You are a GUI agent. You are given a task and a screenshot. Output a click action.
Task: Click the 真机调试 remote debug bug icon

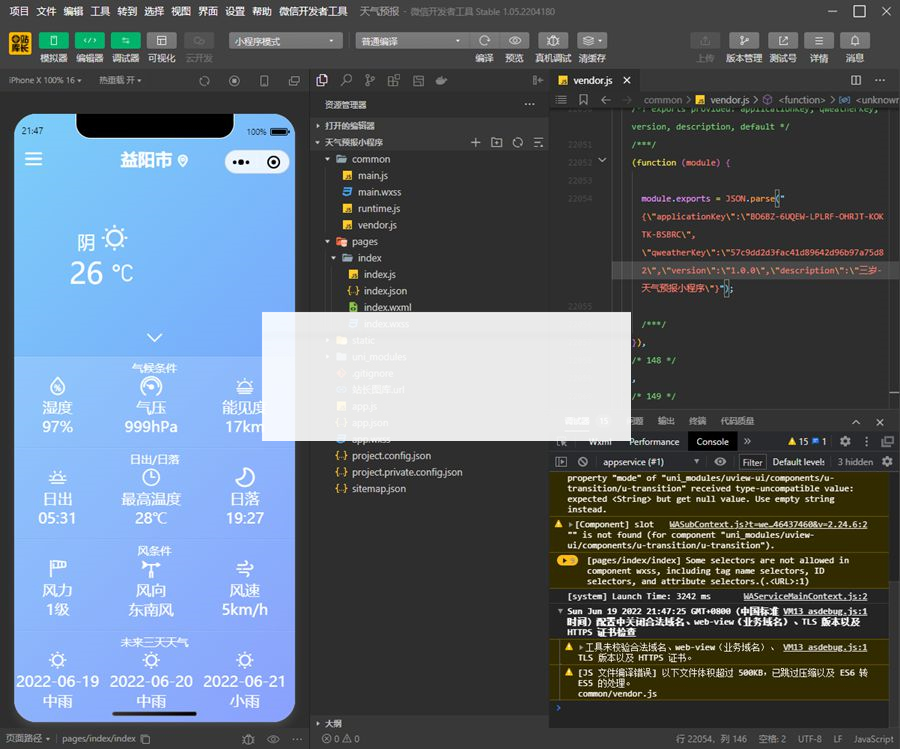coord(552,41)
